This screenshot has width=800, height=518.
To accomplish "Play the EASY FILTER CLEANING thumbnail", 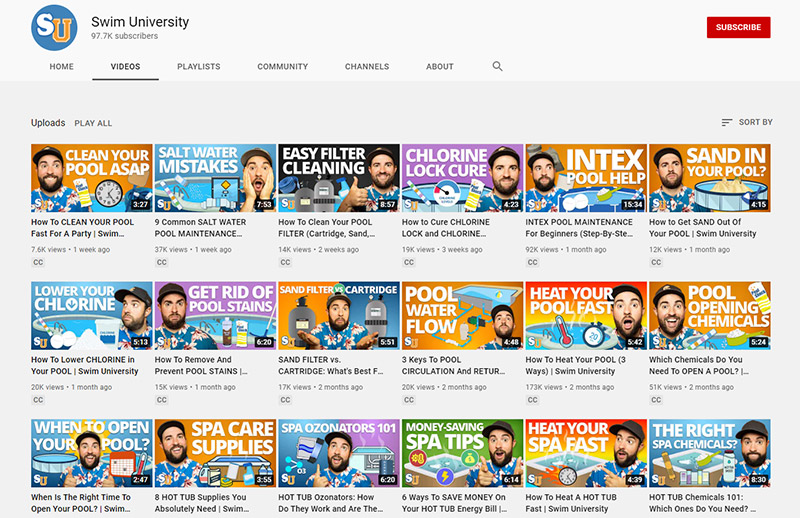I will 339,178.
